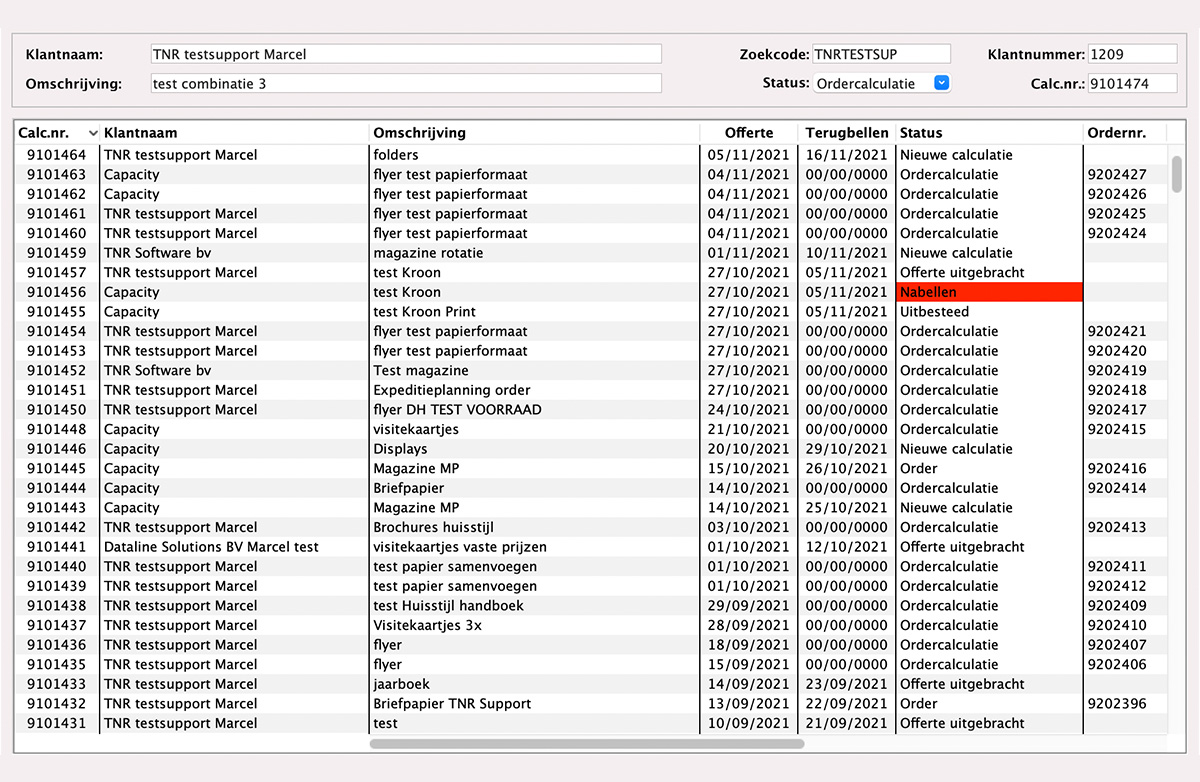
Task: Select row with Calc.nr. 9101464
Action: point(590,155)
